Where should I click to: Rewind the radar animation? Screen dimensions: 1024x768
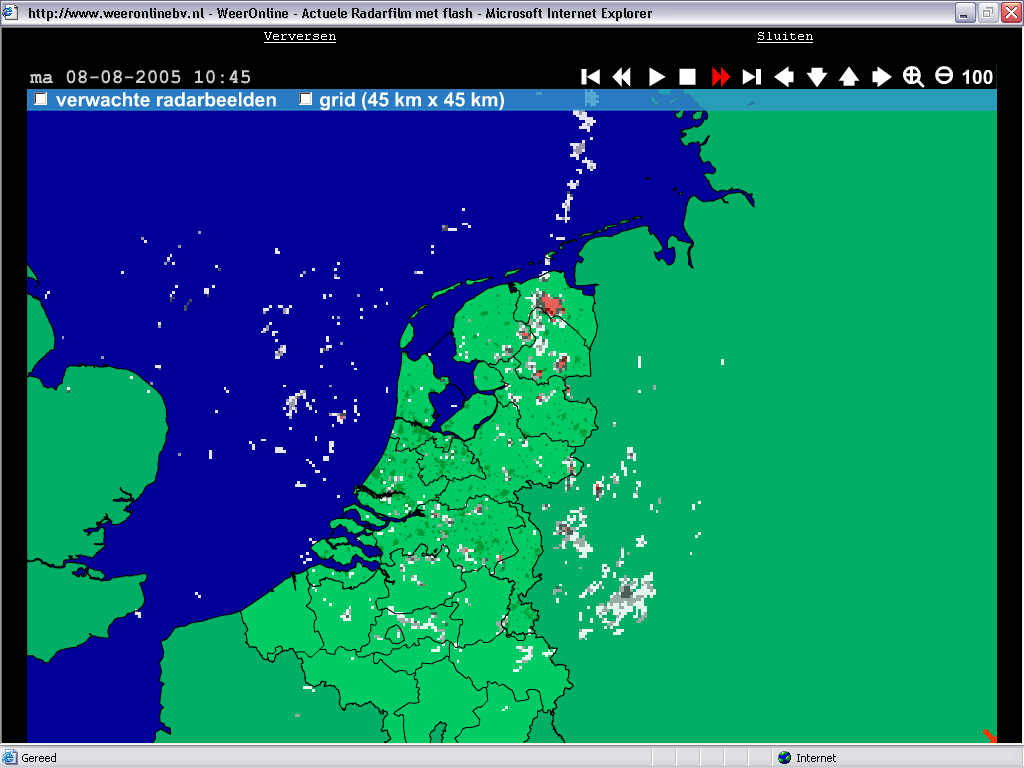(x=622, y=77)
